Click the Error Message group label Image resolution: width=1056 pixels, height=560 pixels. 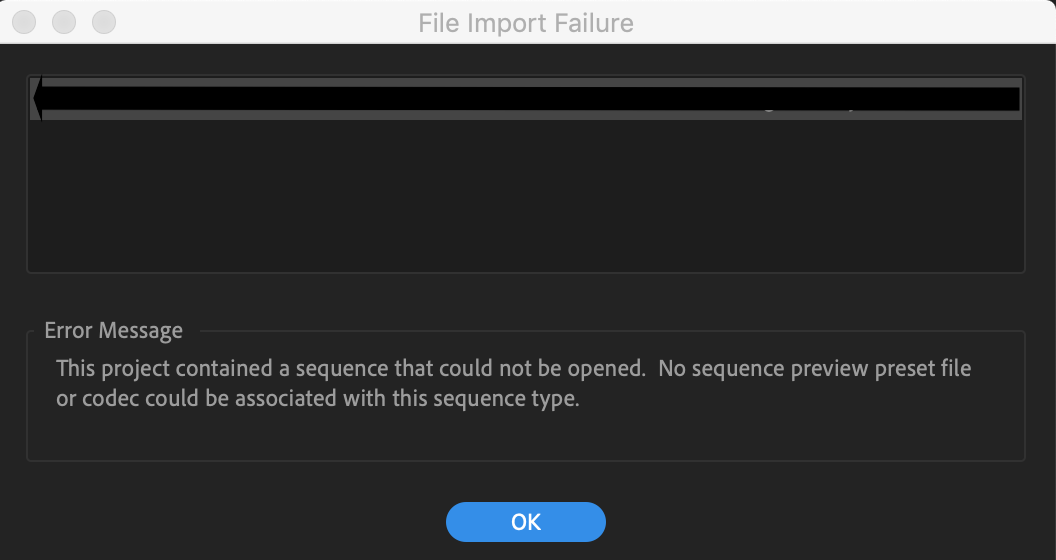[113, 330]
